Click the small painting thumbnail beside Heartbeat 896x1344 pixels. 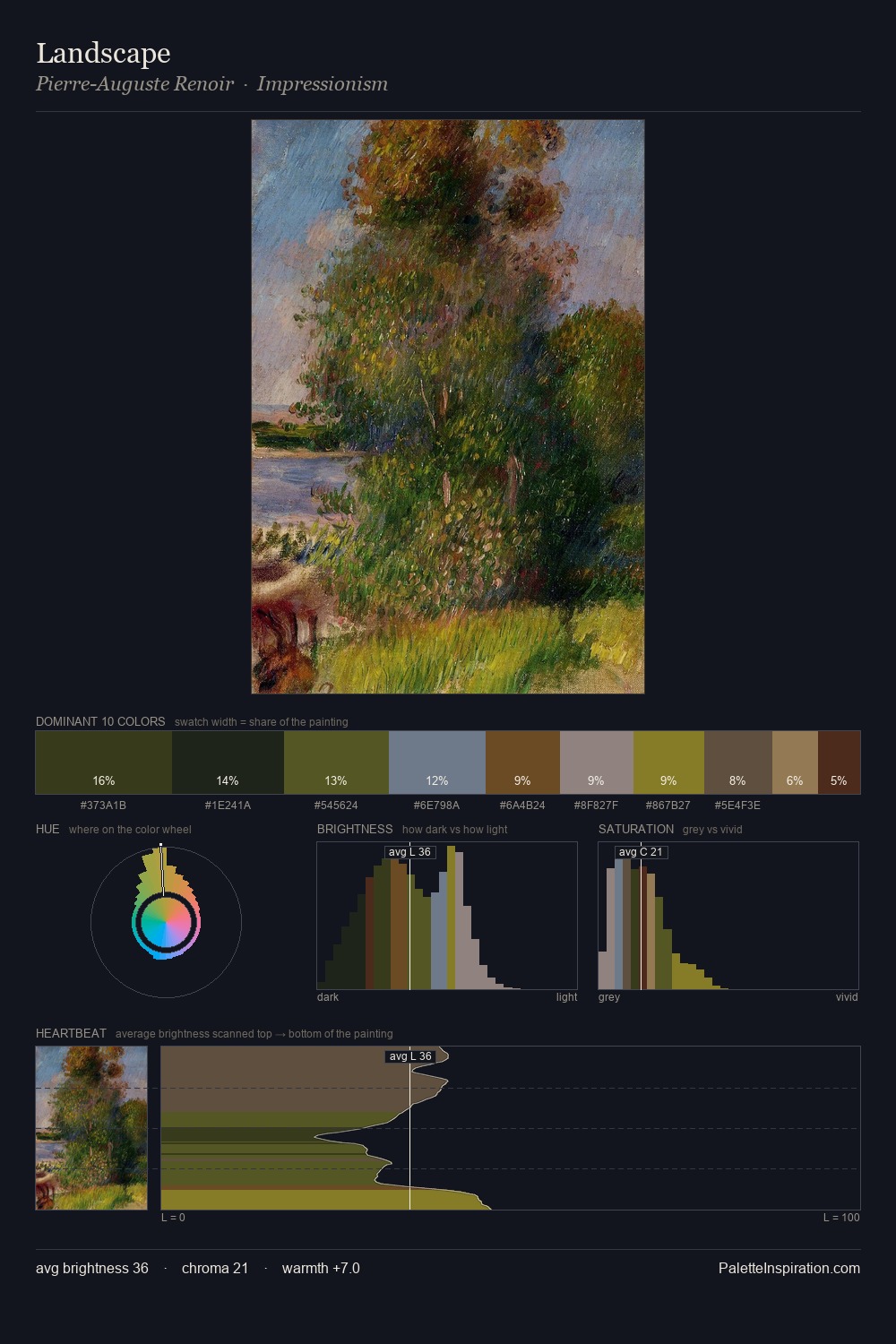91,1128
